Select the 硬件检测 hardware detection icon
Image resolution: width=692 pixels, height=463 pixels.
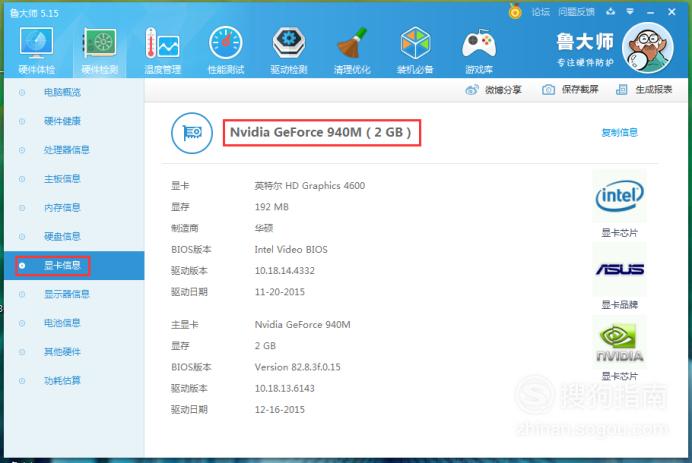click(x=100, y=50)
